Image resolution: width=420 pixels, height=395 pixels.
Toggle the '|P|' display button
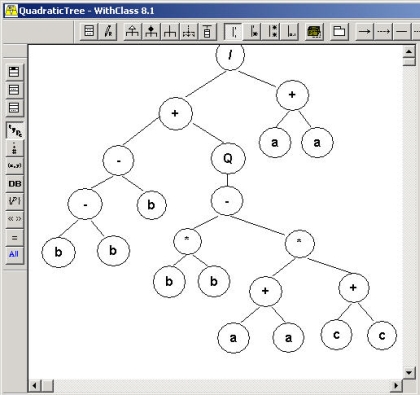(x=14, y=201)
